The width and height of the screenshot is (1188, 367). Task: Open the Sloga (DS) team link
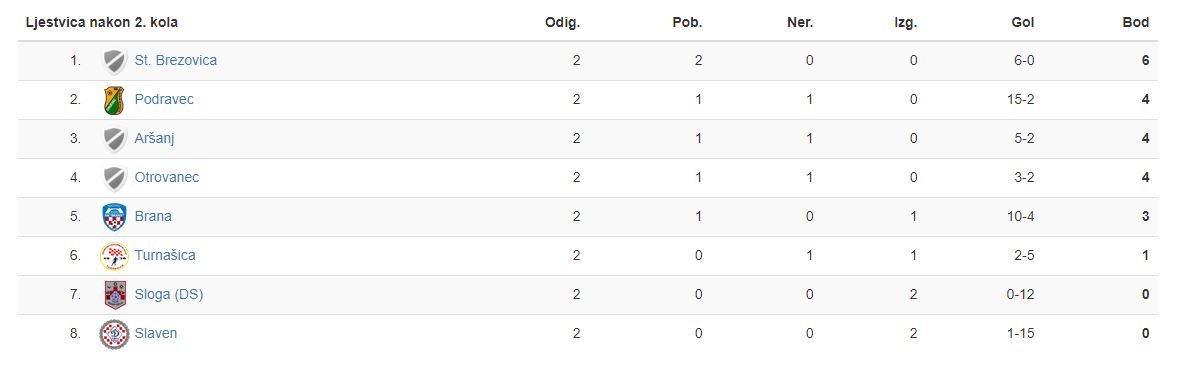pos(169,295)
